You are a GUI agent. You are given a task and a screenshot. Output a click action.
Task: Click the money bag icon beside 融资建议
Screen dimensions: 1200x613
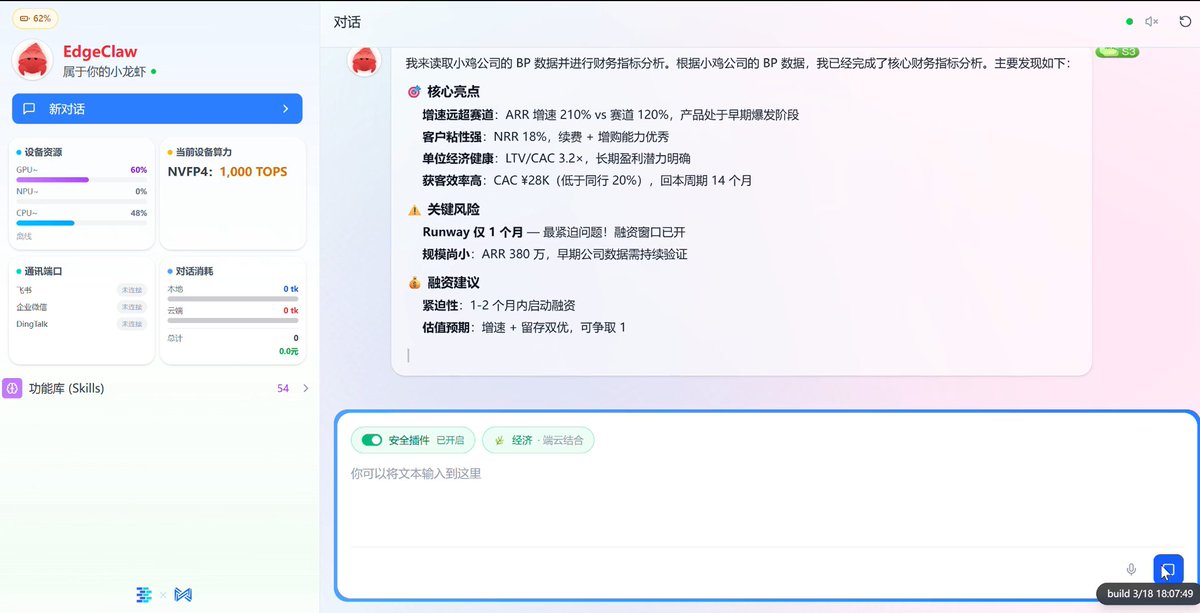click(x=414, y=283)
